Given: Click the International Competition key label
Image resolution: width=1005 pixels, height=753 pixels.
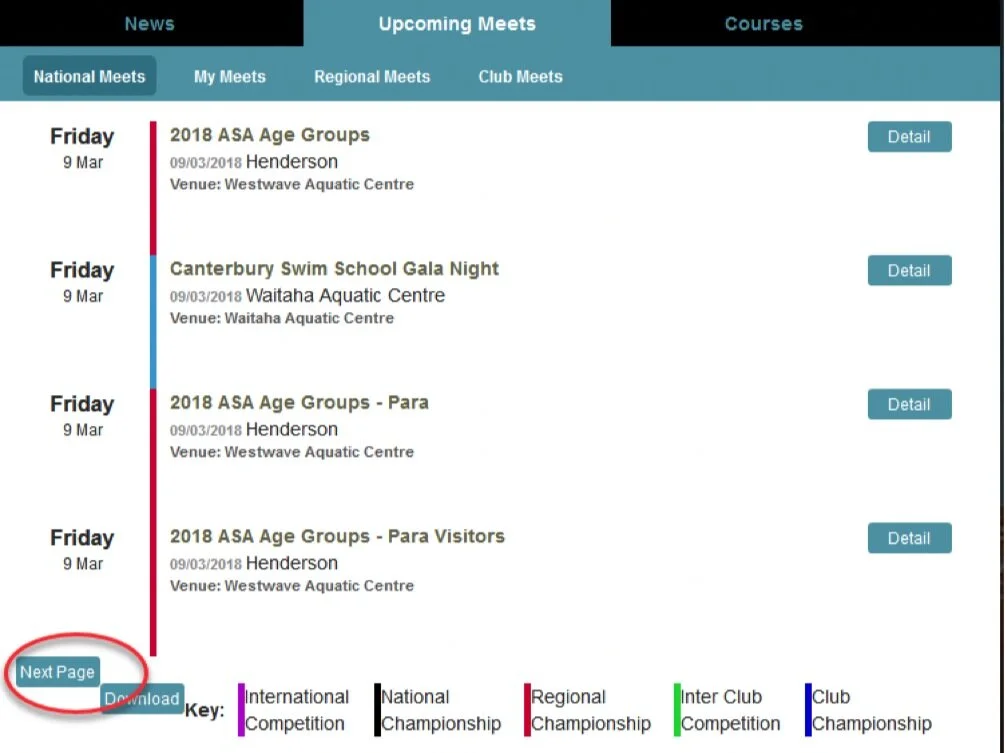Looking at the screenshot, I should (297, 710).
